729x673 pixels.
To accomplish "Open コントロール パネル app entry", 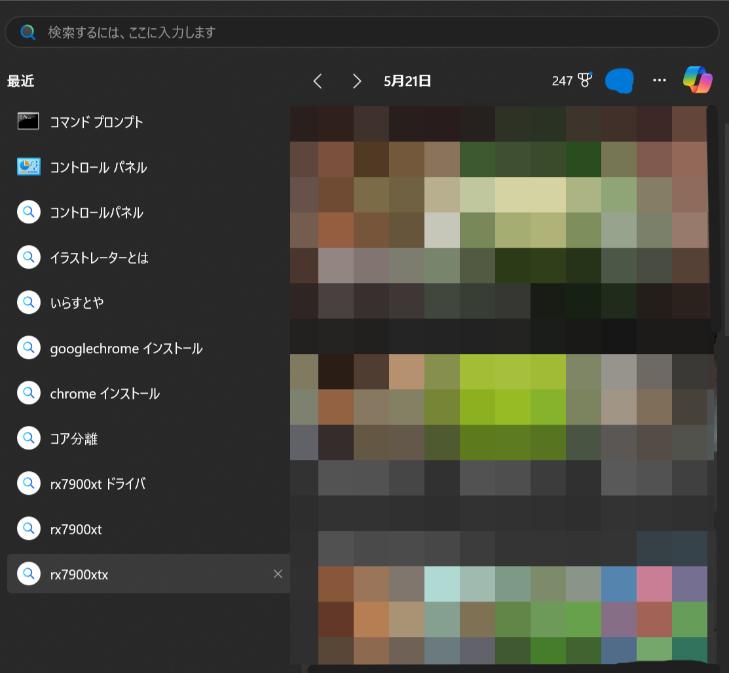I will click(x=148, y=167).
